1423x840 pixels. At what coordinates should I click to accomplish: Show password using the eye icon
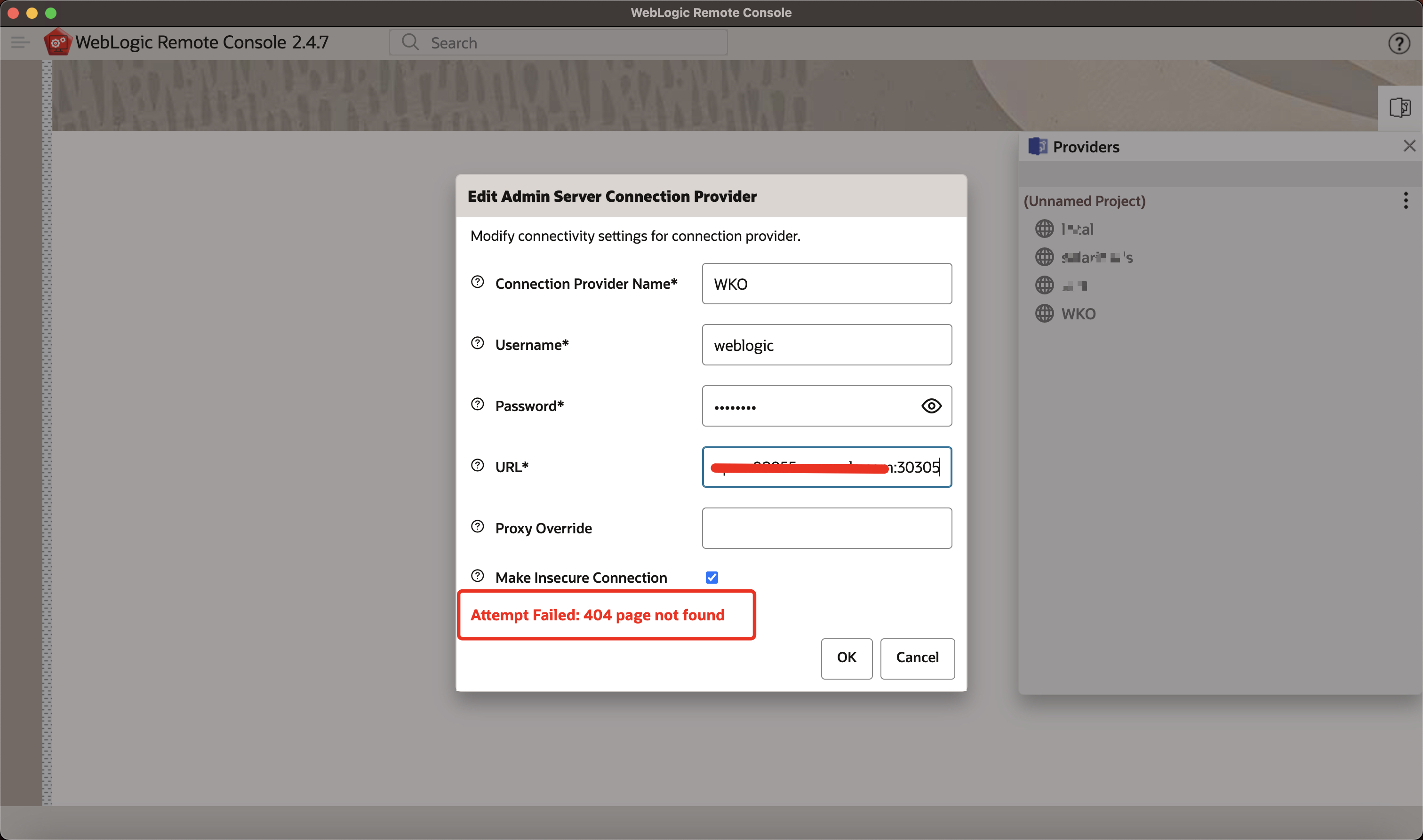point(931,406)
